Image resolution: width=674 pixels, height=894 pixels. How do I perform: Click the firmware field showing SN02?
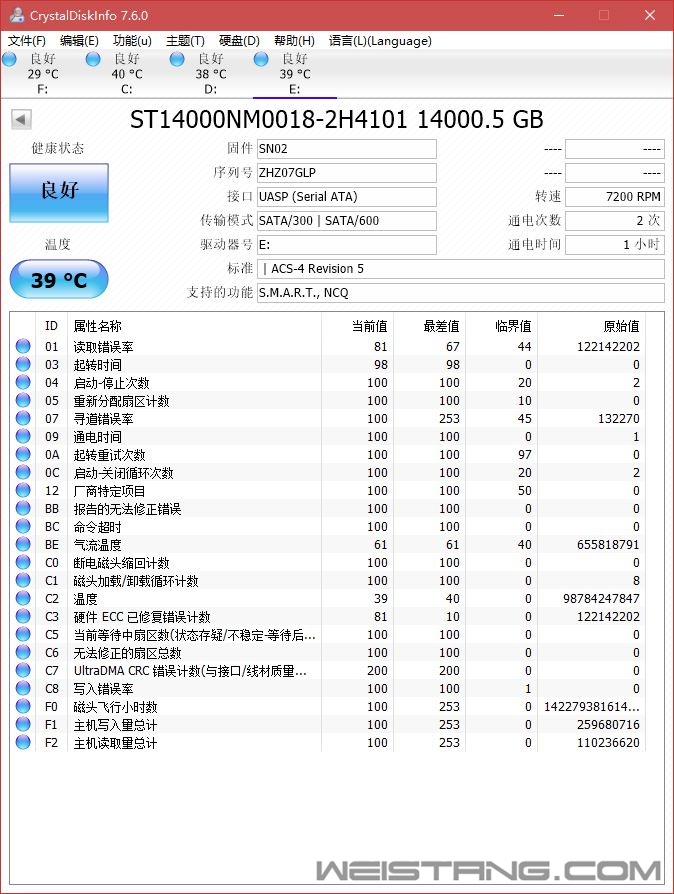tap(347, 149)
